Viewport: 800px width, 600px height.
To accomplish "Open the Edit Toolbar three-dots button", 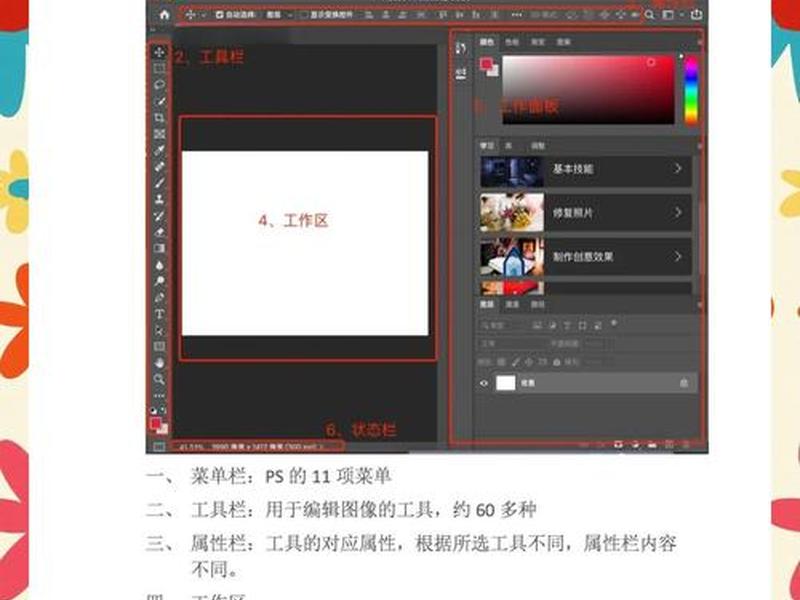I will [159, 395].
